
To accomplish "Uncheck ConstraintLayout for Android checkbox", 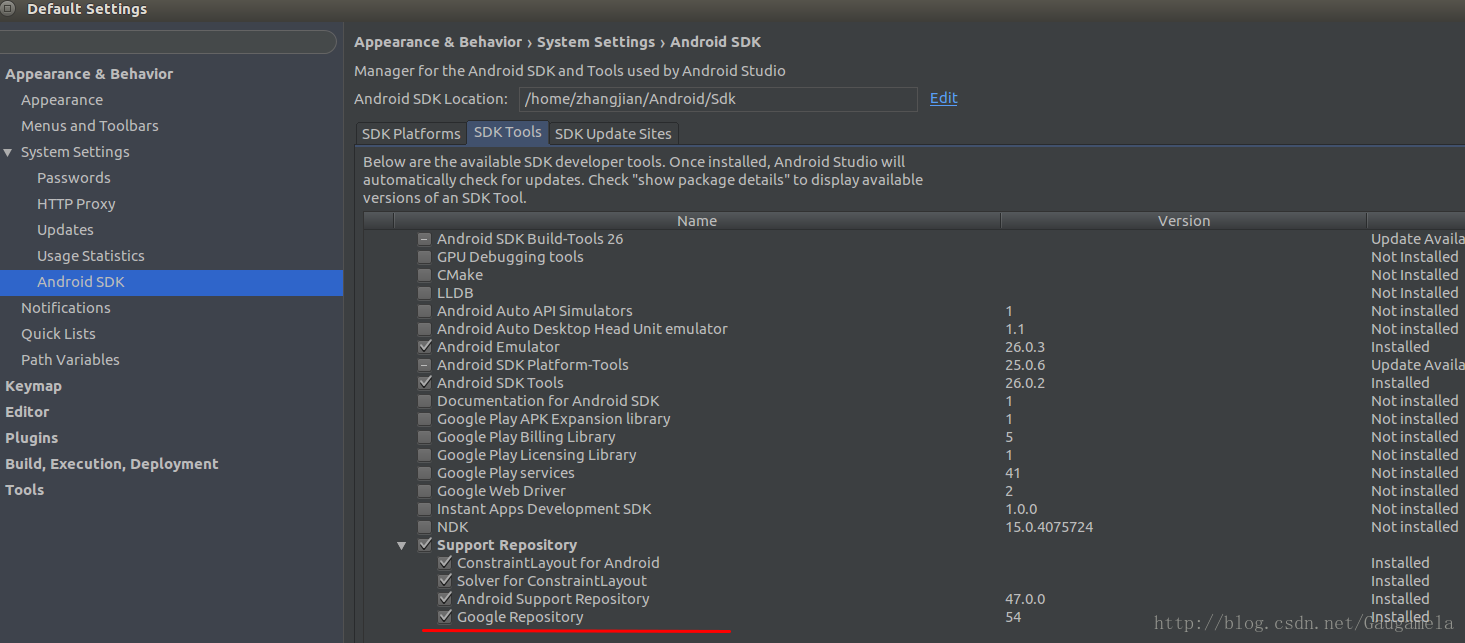I will click(445, 563).
